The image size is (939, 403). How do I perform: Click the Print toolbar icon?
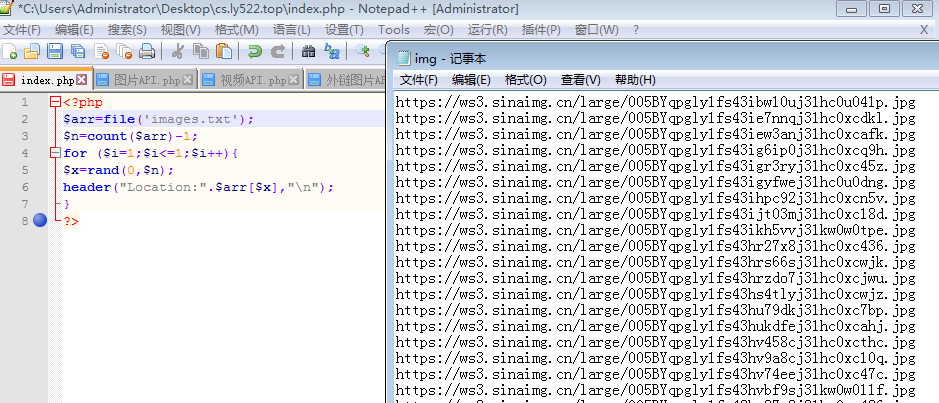tap(147, 52)
